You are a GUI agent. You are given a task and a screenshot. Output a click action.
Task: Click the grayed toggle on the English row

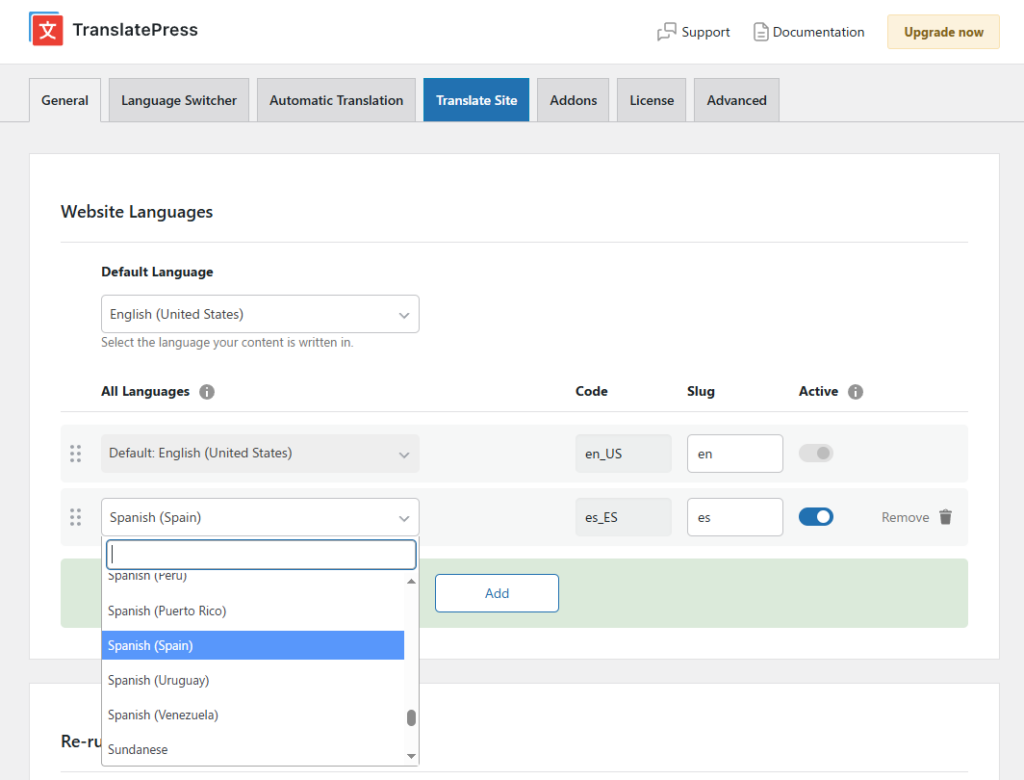pyautogui.click(x=816, y=453)
